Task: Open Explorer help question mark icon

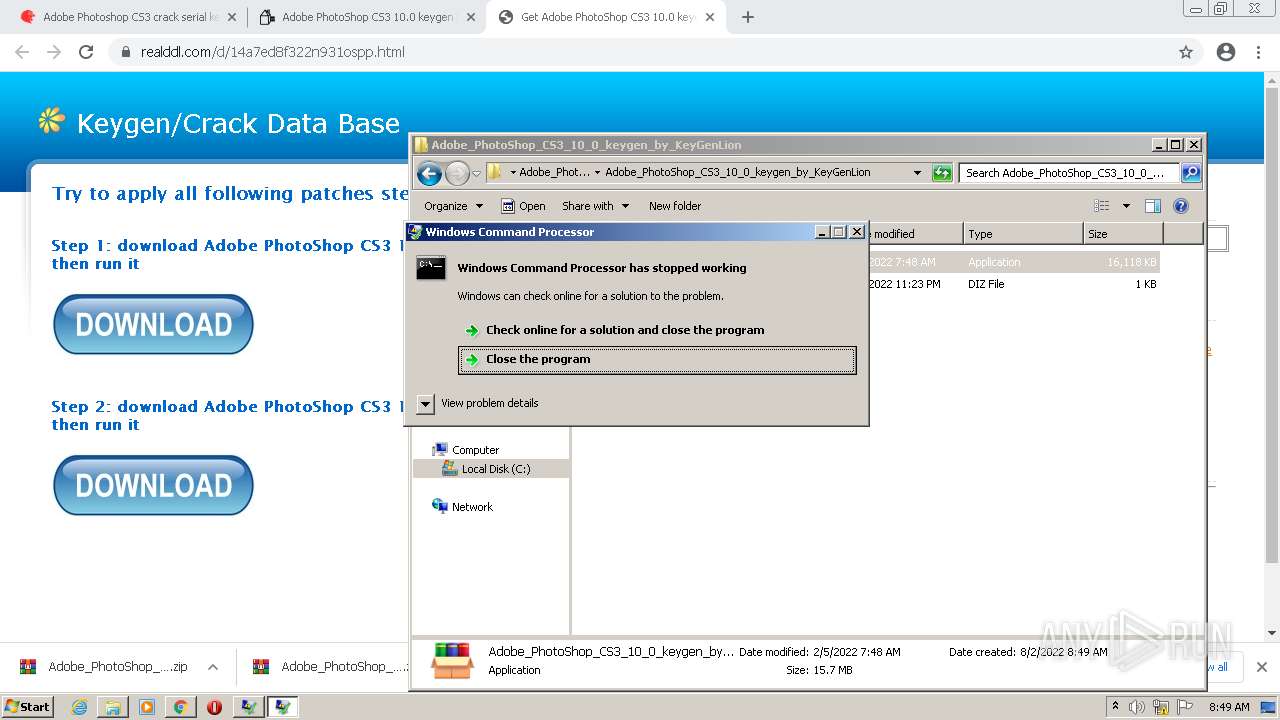Action: click(1180, 206)
